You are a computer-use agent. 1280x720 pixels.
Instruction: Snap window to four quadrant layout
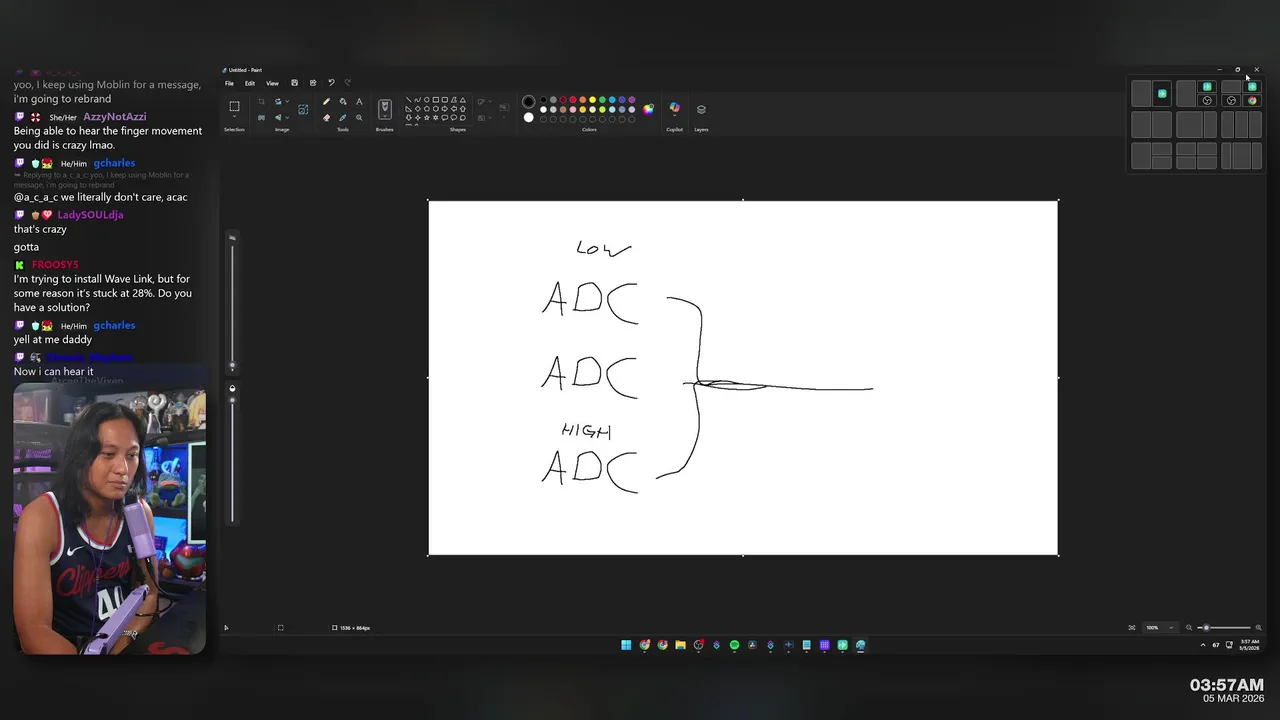1196,156
